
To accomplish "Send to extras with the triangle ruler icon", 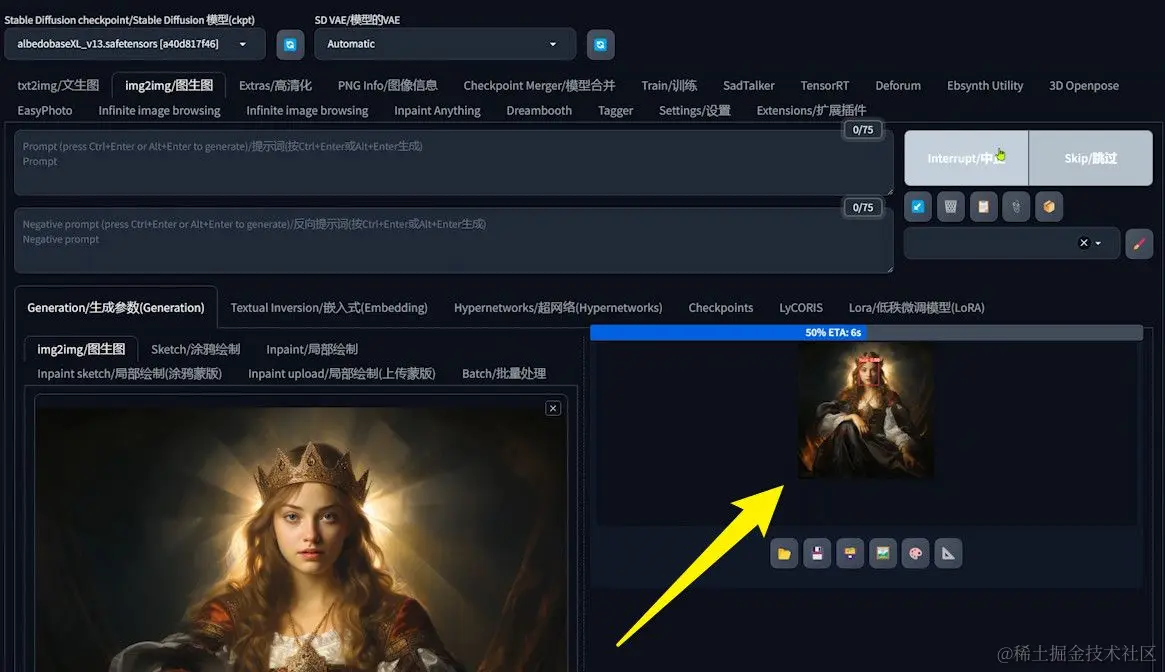I will coord(948,554).
